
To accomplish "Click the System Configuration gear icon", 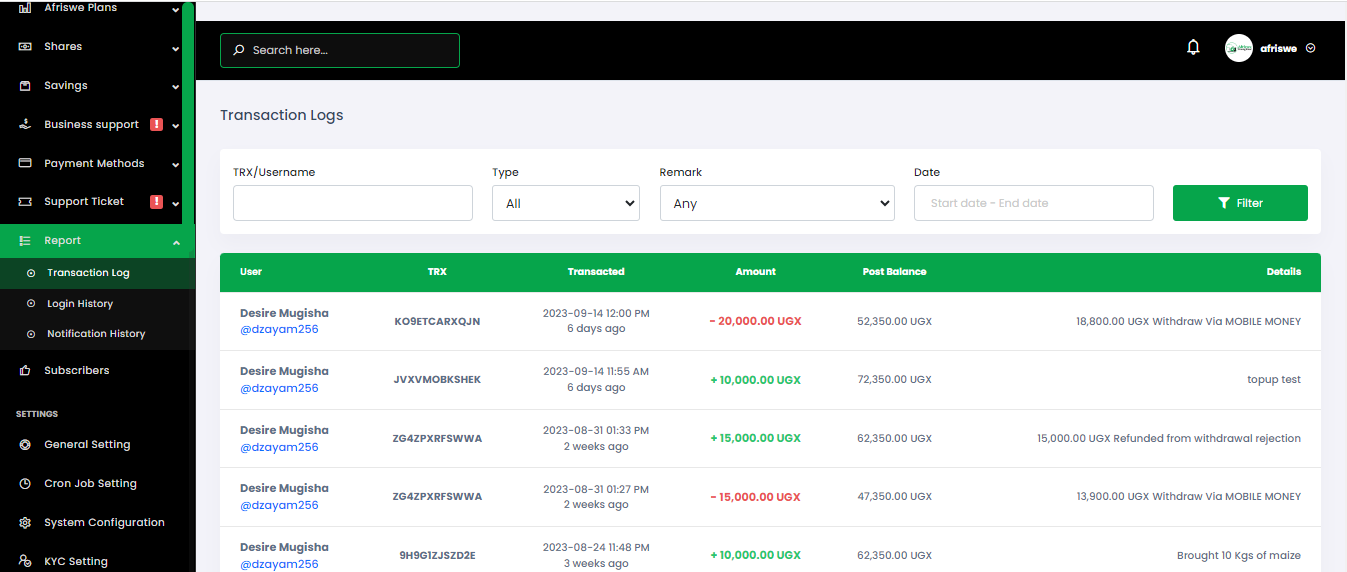I will [25, 523].
